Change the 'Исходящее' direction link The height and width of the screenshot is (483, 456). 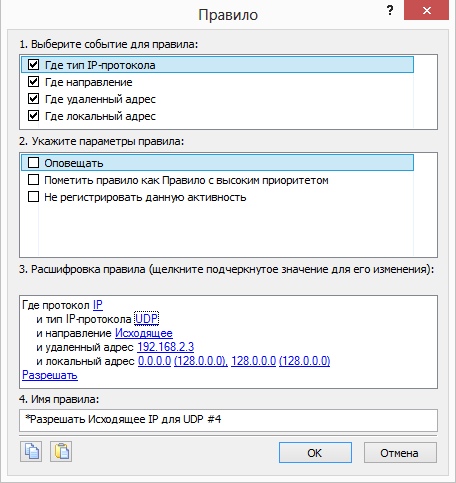click(144, 333)
